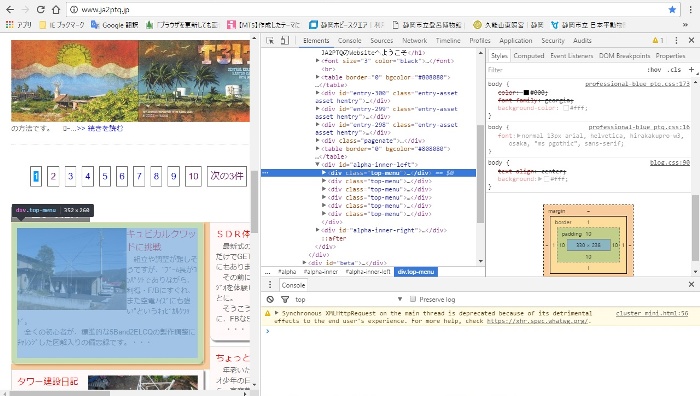Click the styles Filter input field
700x396 pixels.
click(565, 70)
